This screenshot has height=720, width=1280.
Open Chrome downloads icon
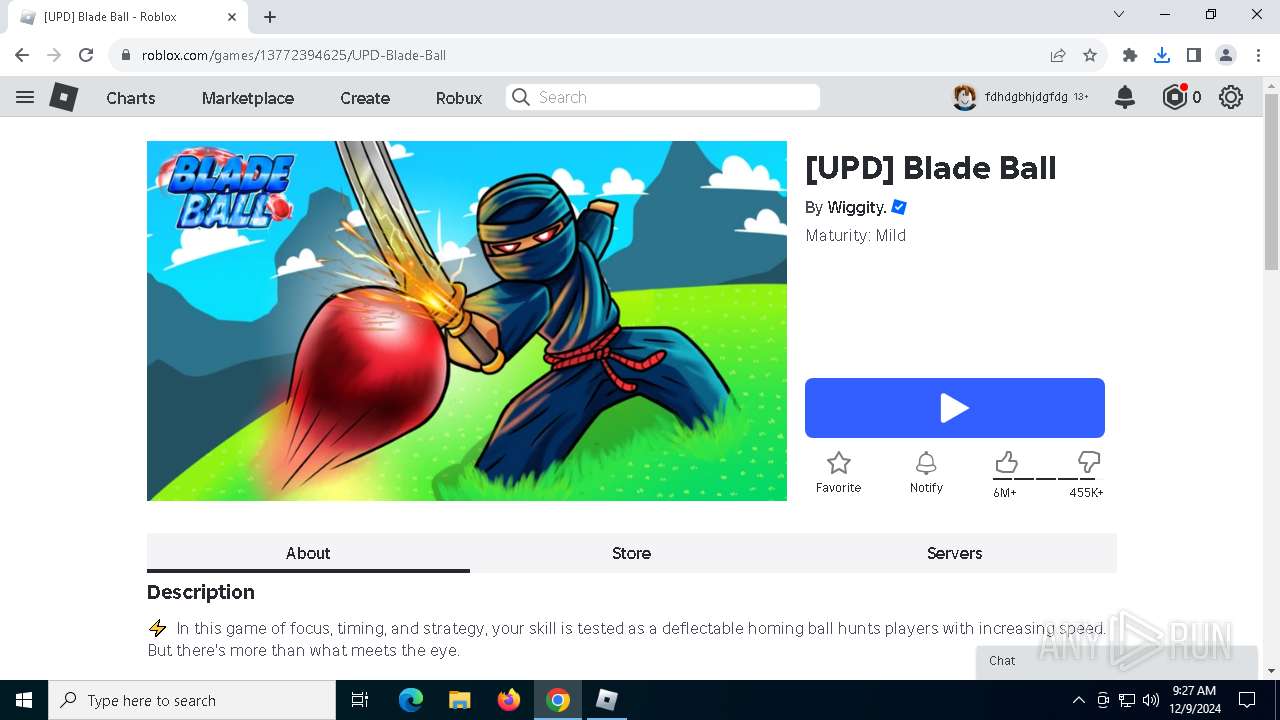click(x=1162, y=55)
